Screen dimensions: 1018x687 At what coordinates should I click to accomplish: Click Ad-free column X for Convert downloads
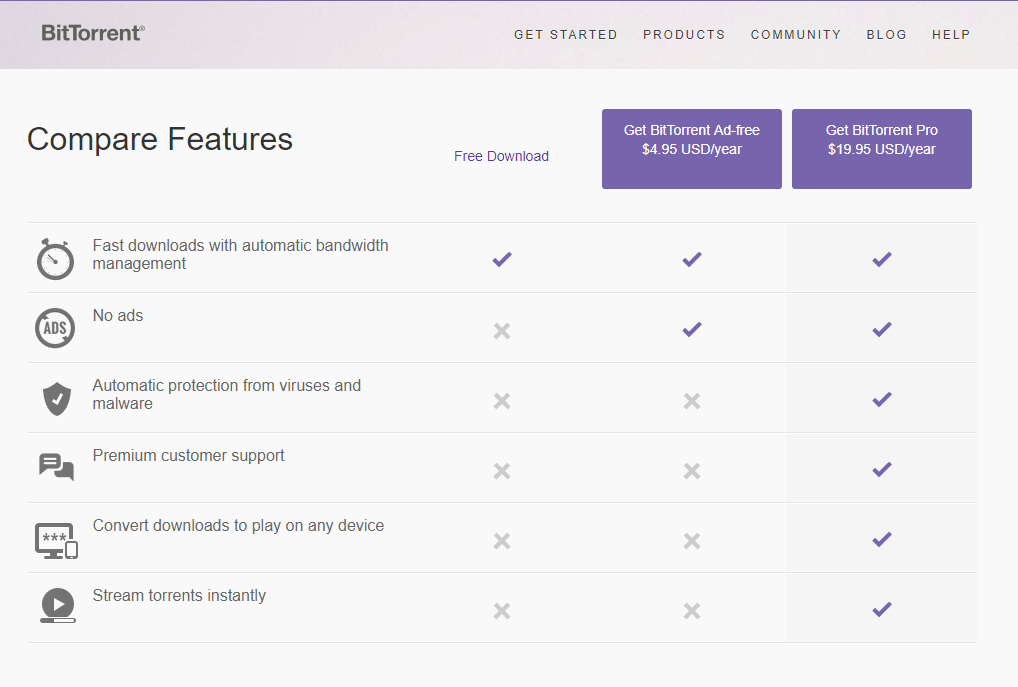click(x=692, y=541)
